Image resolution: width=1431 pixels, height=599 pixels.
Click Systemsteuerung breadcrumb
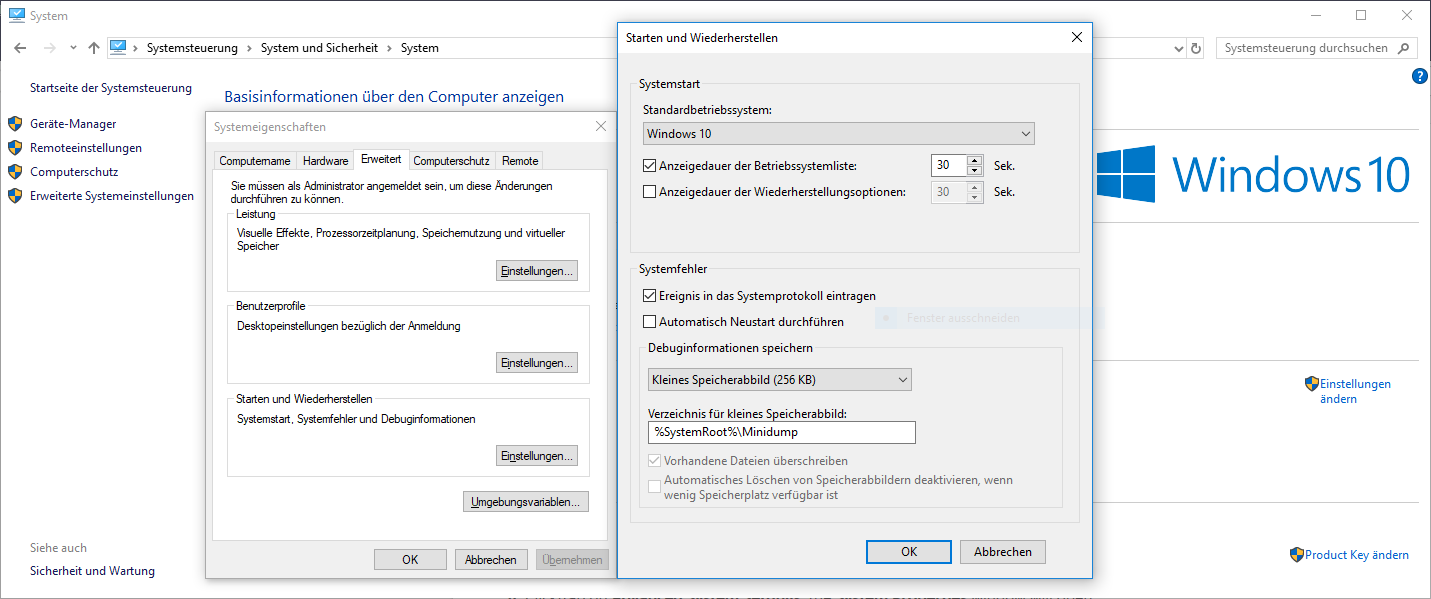(x=192, y=48)
